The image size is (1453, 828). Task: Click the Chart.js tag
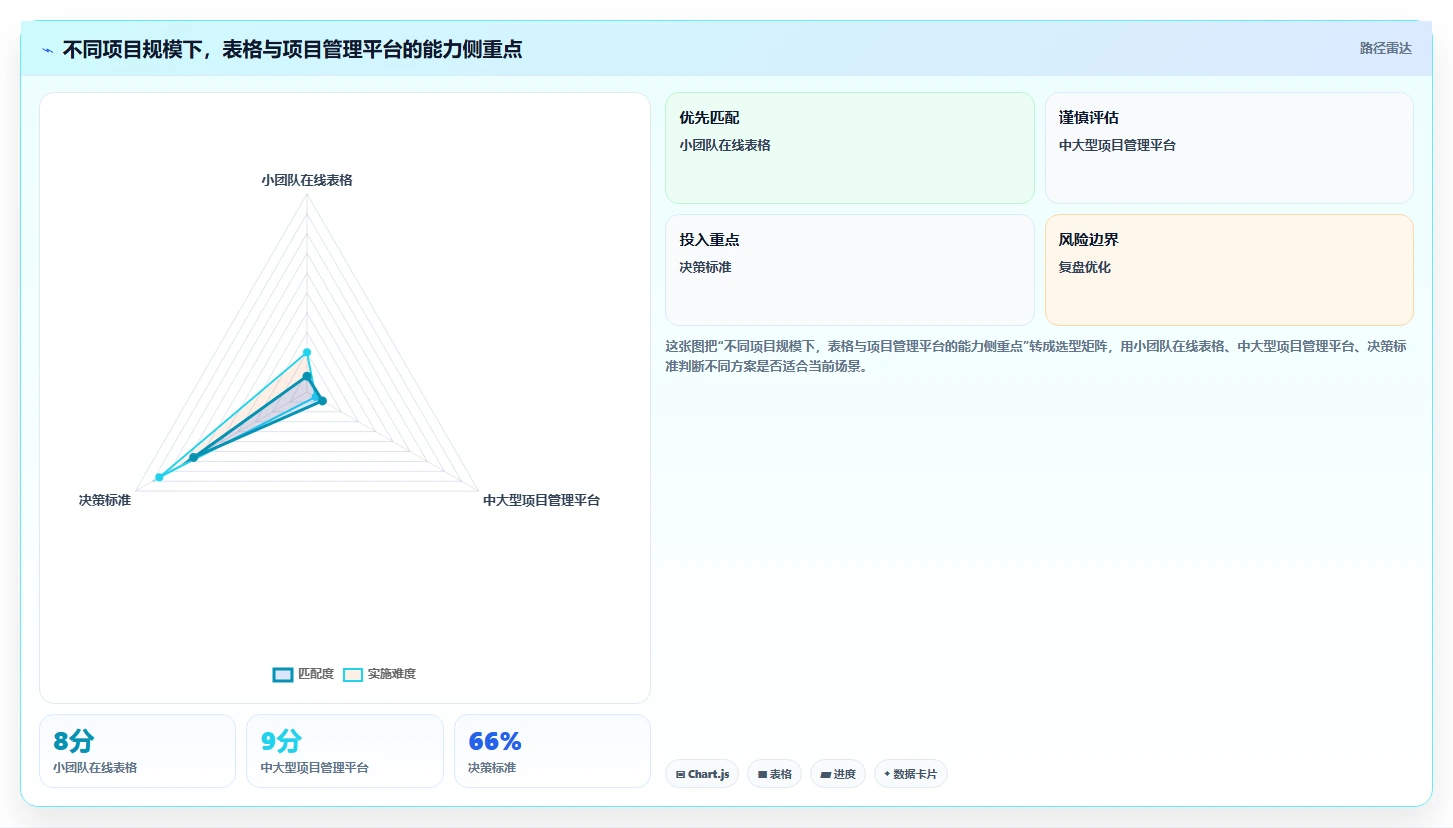pyautogui.click(x=702, y=774)
